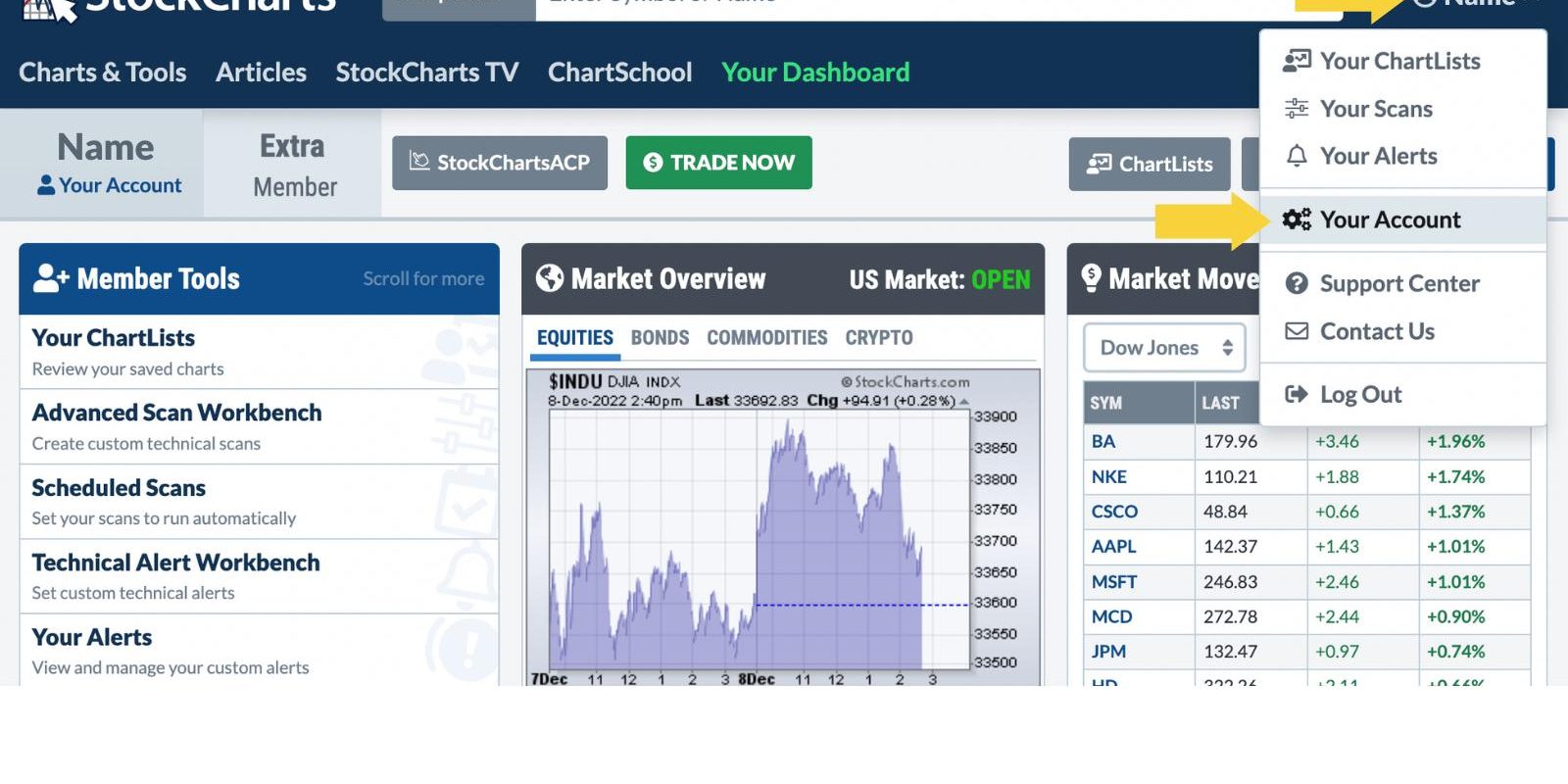
Task: Launch StockChartsACP button
Action: [500, 163]
